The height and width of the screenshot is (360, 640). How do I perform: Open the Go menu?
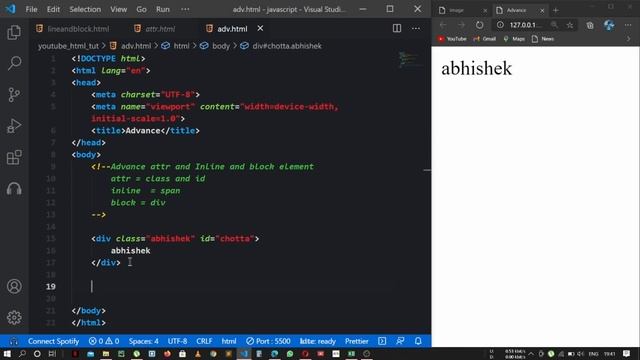coord(141,9)
